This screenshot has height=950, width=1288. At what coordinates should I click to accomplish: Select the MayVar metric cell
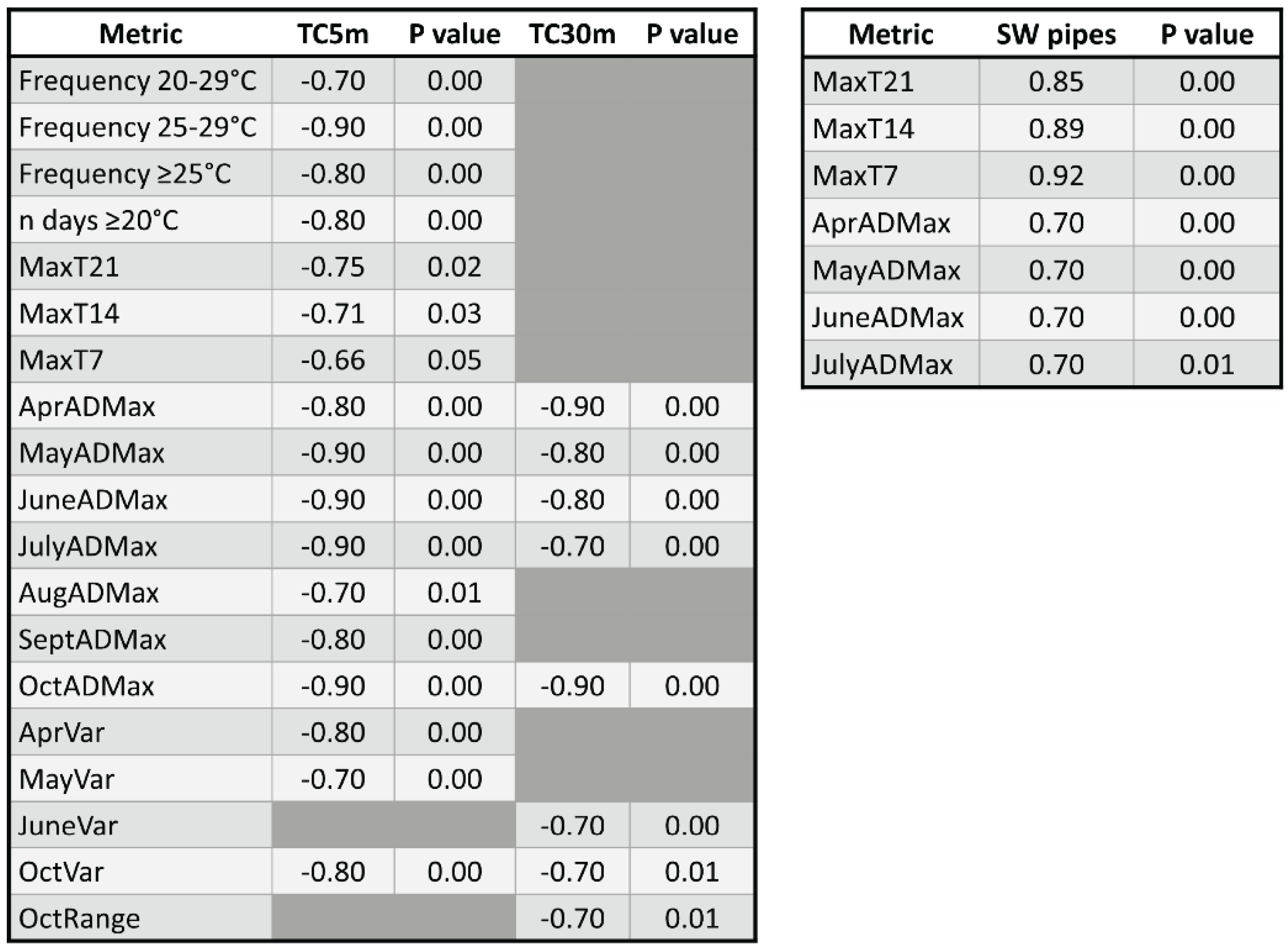[x=67, y=779]
